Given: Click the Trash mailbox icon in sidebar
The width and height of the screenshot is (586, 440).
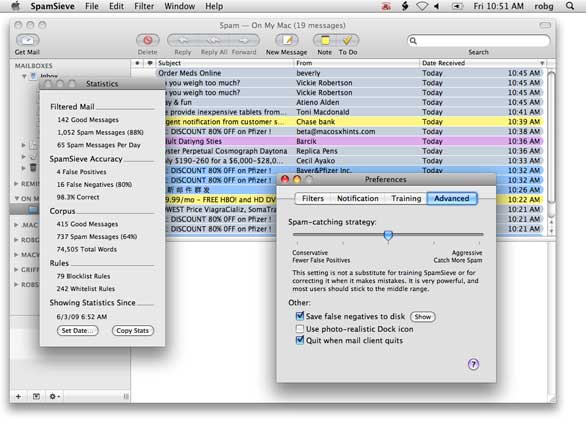Looking at the screenshot, I should 33,167.
